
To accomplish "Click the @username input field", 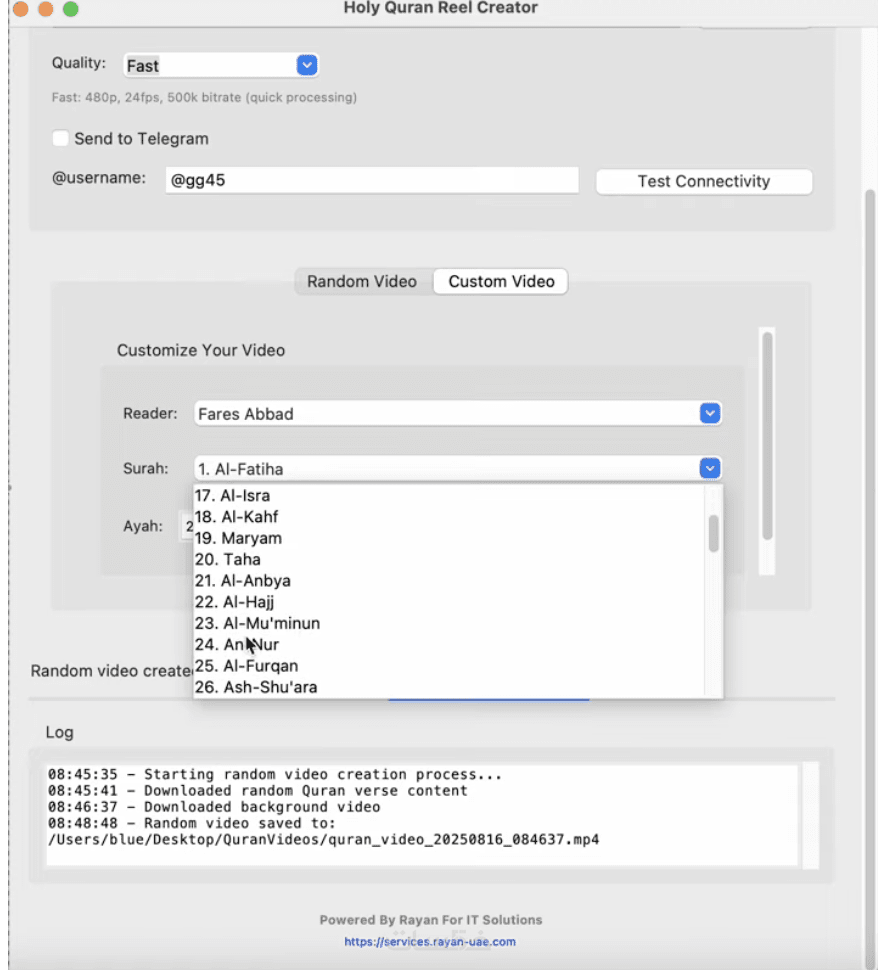I will pyautogui.click(x=372, y=180).
